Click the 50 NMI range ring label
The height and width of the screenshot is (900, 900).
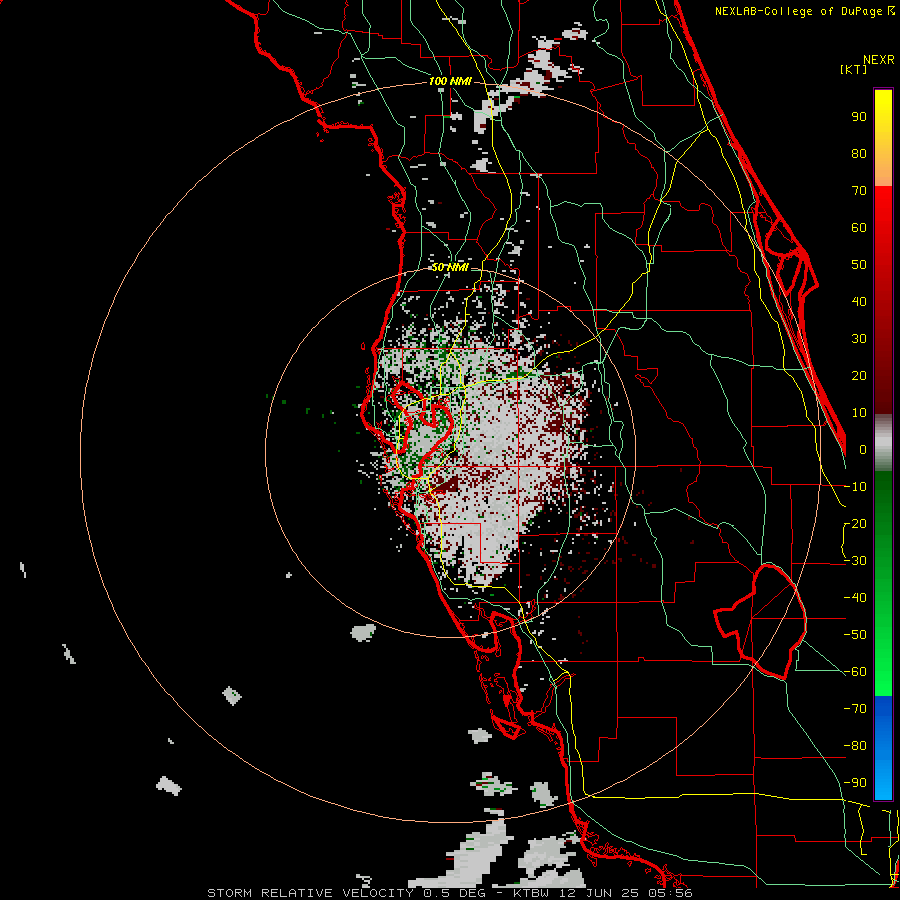(x=450, y=267)
